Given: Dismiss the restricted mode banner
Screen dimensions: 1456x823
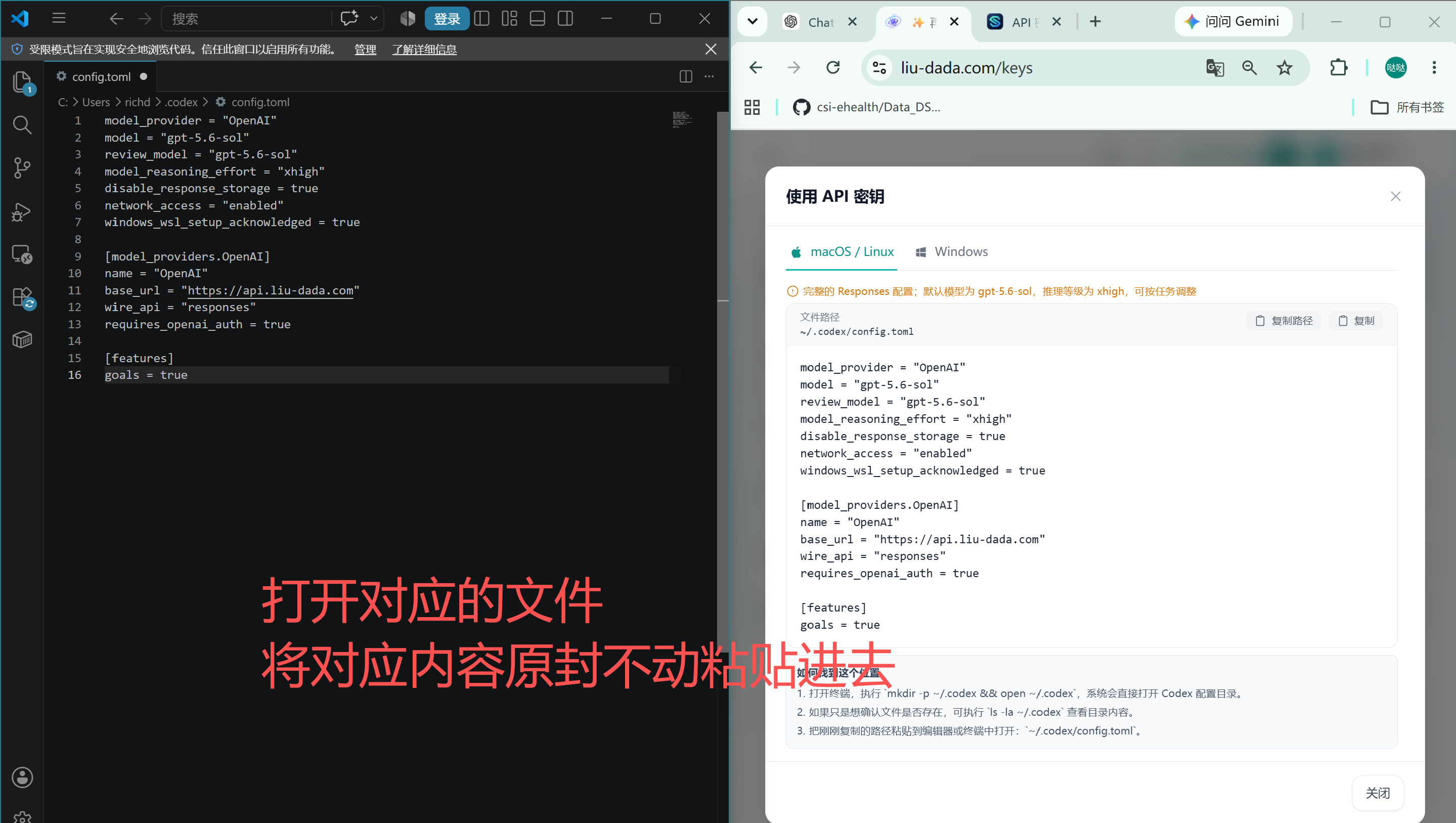Looking at the screenshot, I should [711, 49].
